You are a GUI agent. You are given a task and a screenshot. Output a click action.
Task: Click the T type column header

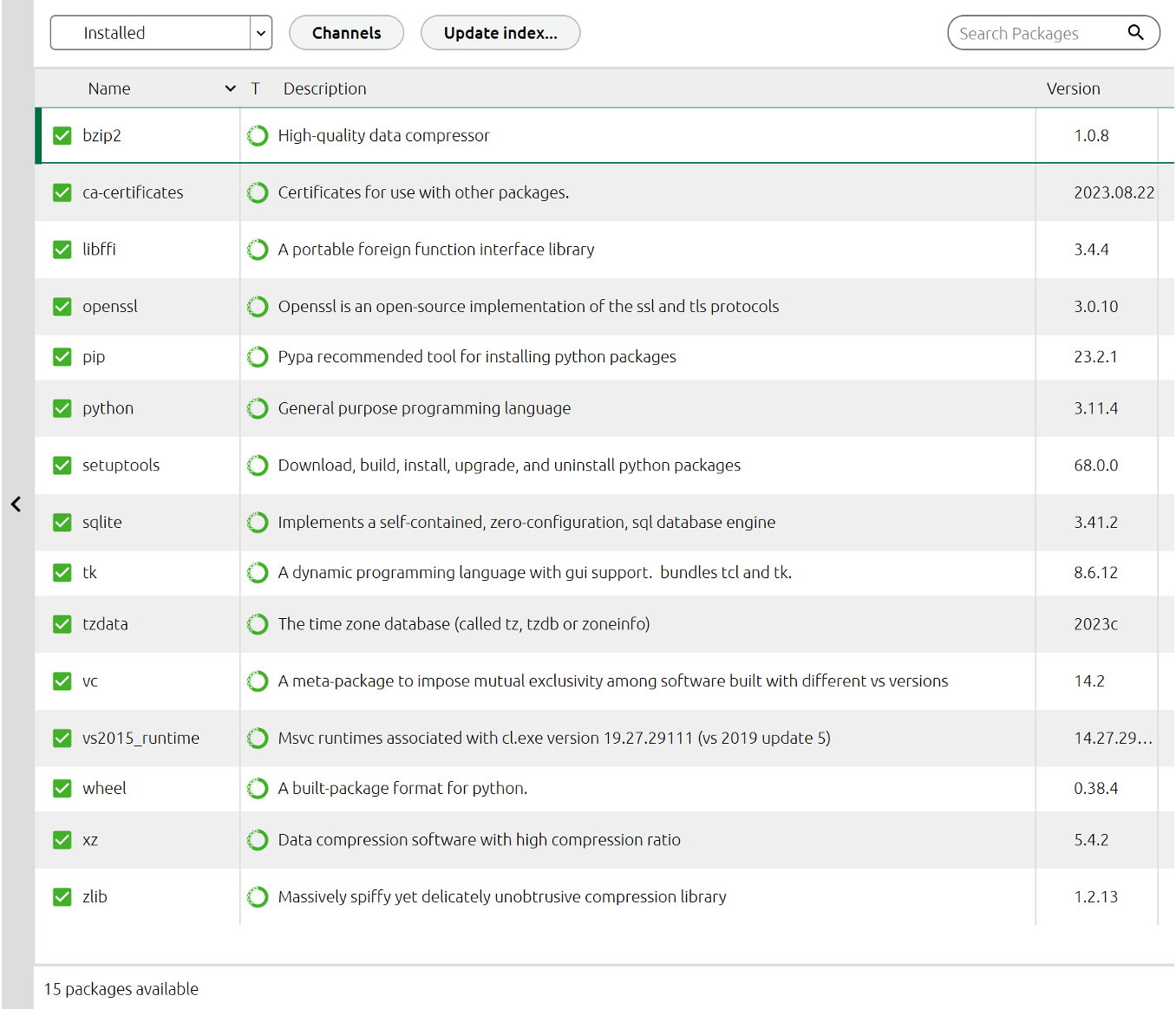pyautogui.click(x=255, y=88)
